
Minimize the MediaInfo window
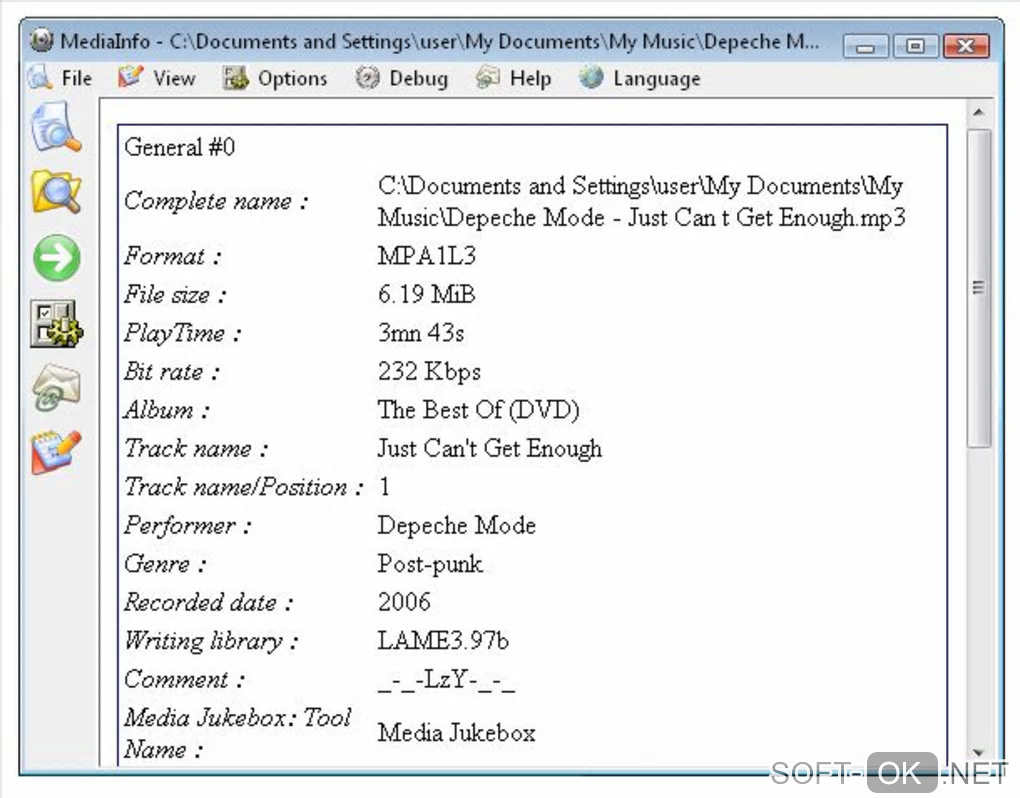(865, 46)
